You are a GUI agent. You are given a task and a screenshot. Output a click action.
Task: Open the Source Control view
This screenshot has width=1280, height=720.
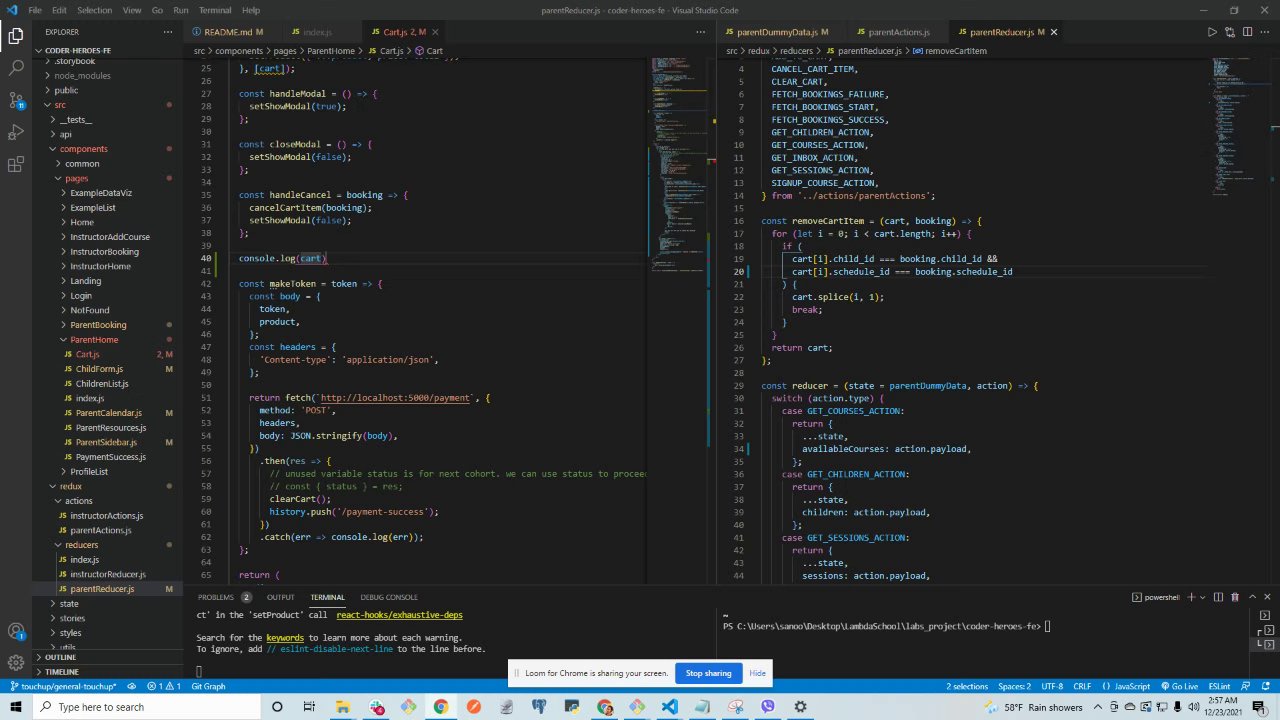[x=16, y=100]
